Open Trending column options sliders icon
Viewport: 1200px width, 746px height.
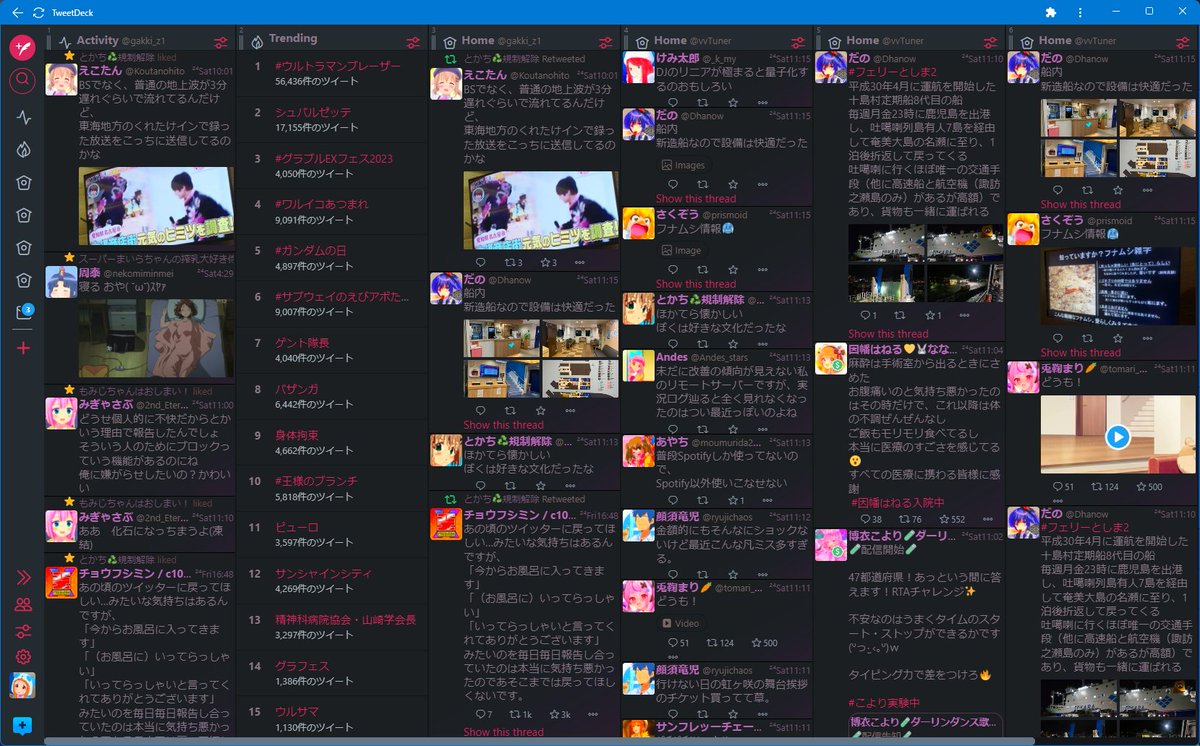coord(413,42)
